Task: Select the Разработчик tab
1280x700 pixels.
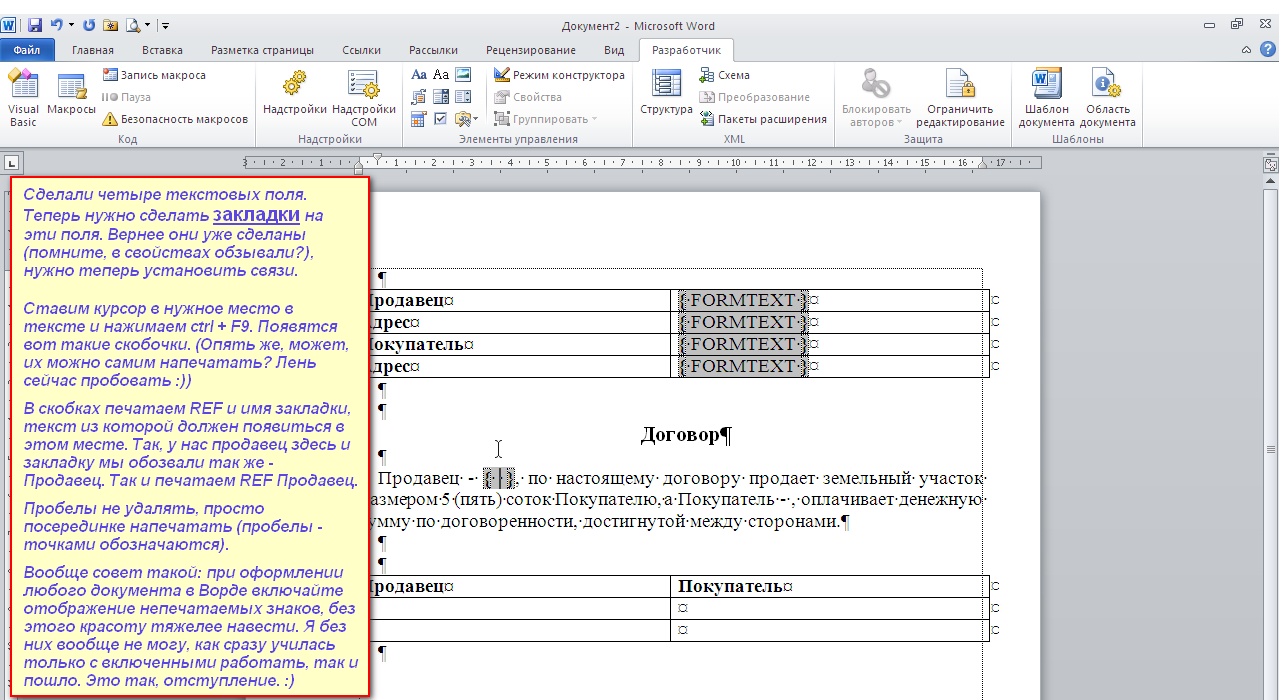Action: [x=686, y=50]
